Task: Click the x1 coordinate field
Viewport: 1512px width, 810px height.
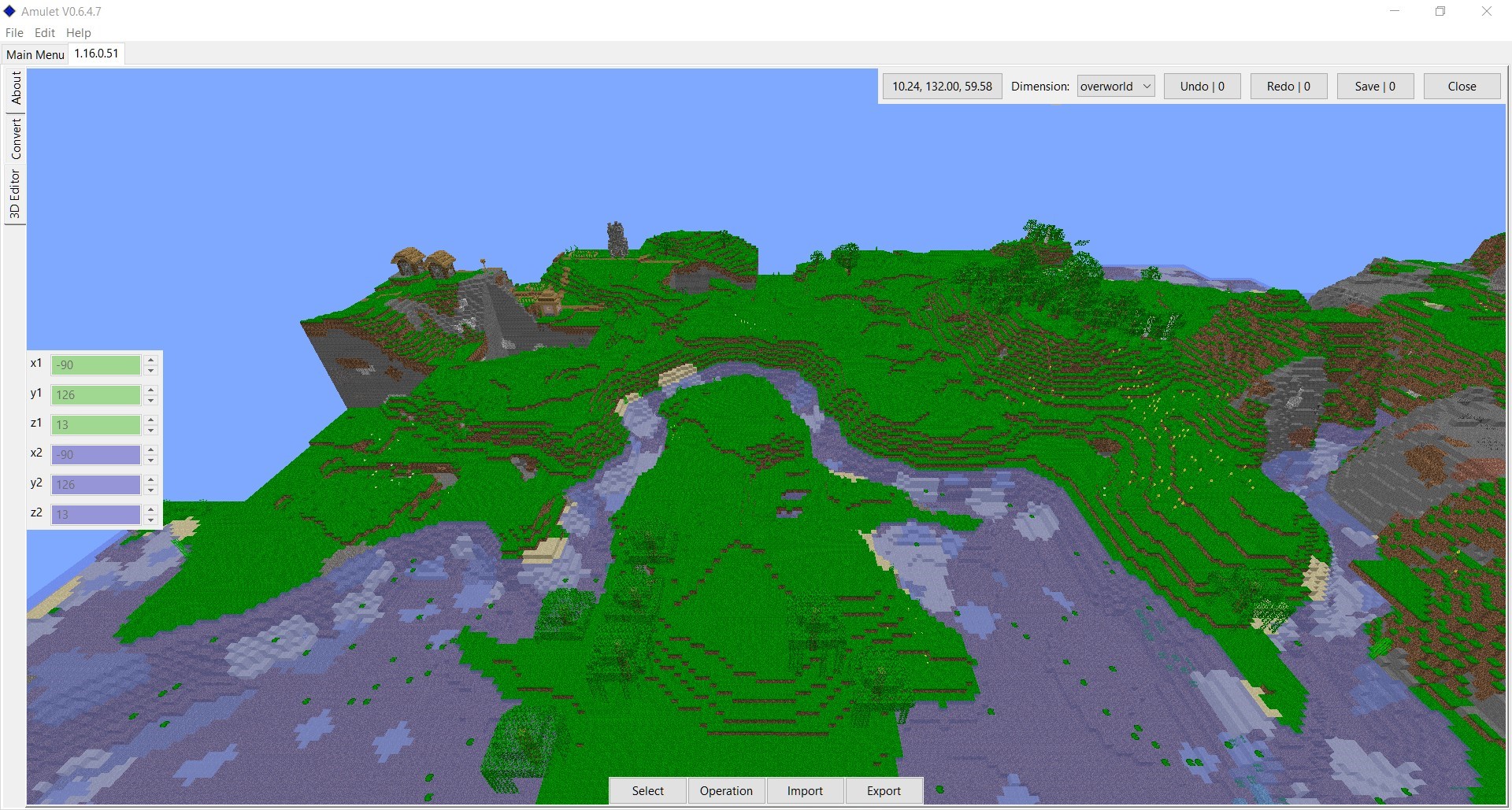Action: [96, 364]
